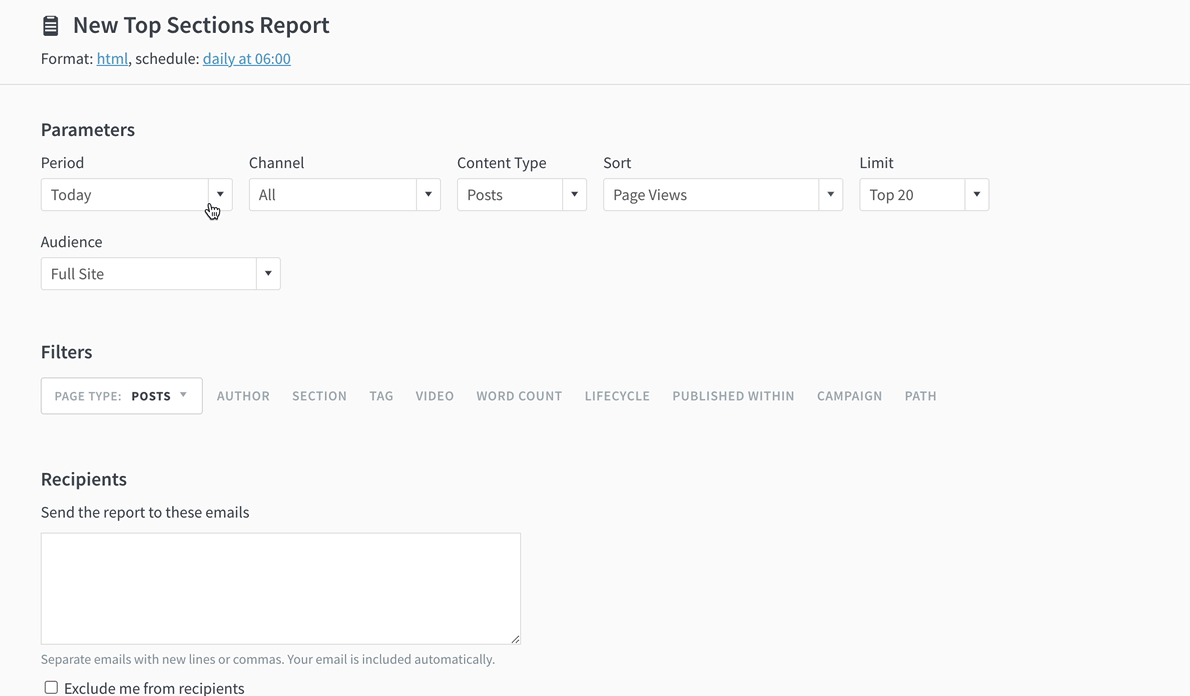Select the Campaign filter
The image size is (1190, 696).
[x=849, y=396]
